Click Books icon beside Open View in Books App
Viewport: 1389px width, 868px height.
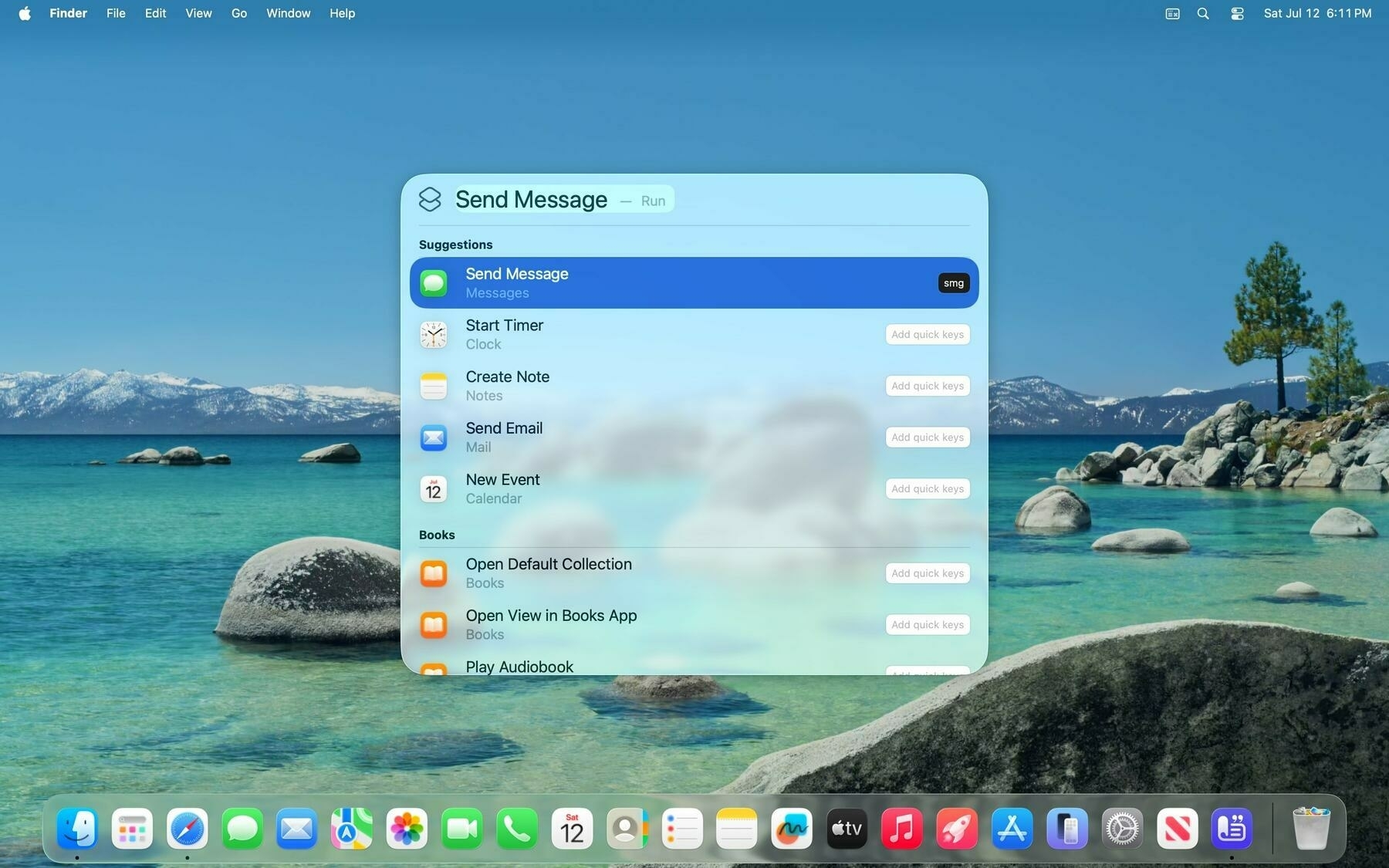pyautogui.click(x=434, y=625)
